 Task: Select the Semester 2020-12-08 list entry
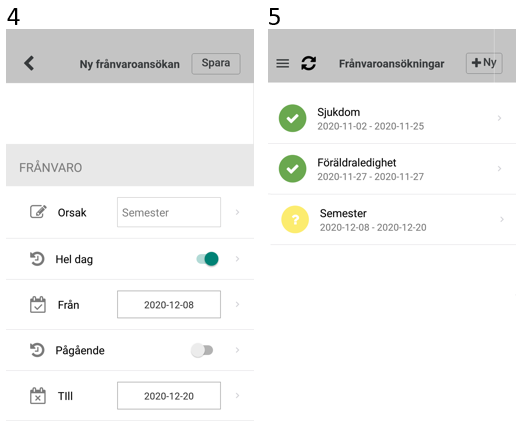tap(393, 219)
